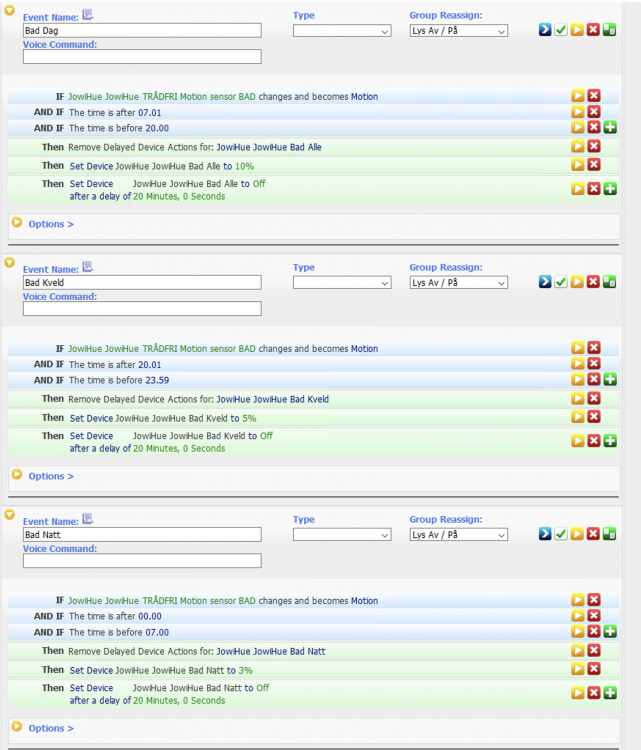
Task: Add action after Bad Kveld delayed Off row
Action: [x=609, y=441]
